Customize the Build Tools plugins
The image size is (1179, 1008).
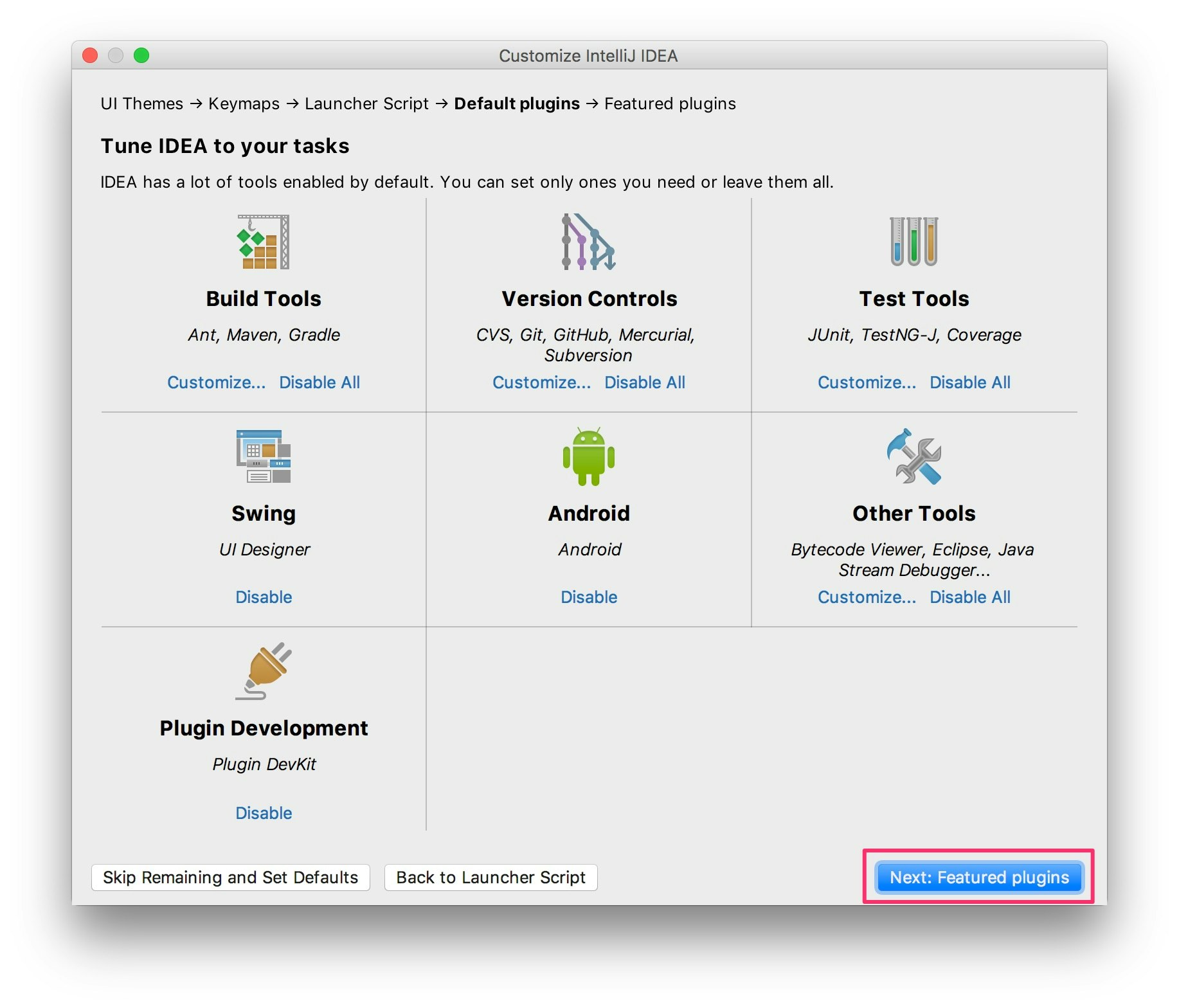(x=217, y=382)
